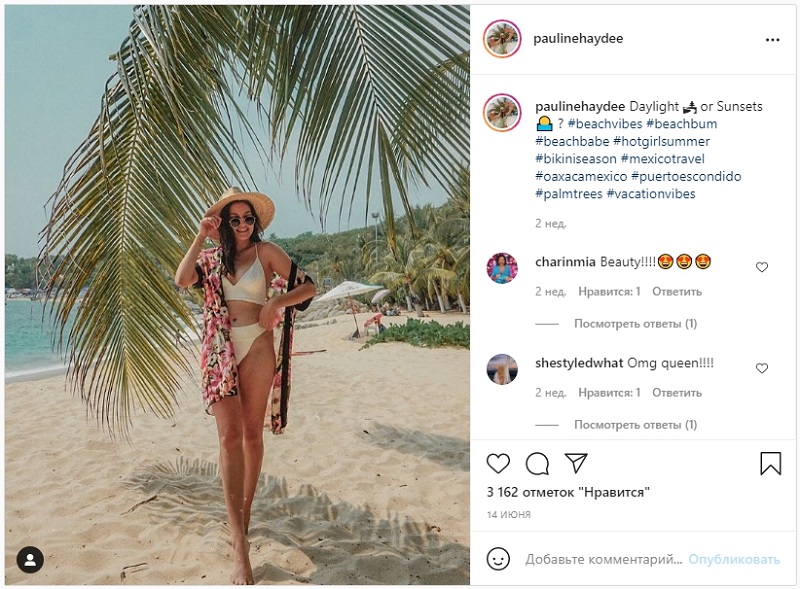Reply to charinmia's comment
The image size is (800, 589).
(677, 292)
